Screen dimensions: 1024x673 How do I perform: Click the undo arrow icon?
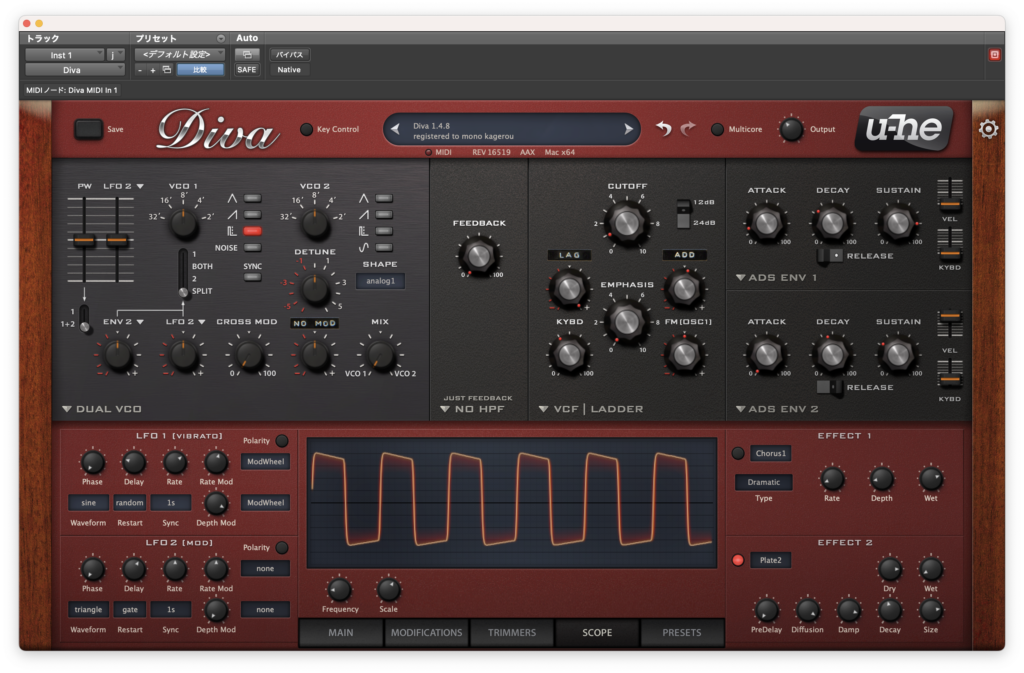pyautogui.click(x=664, y=129)
